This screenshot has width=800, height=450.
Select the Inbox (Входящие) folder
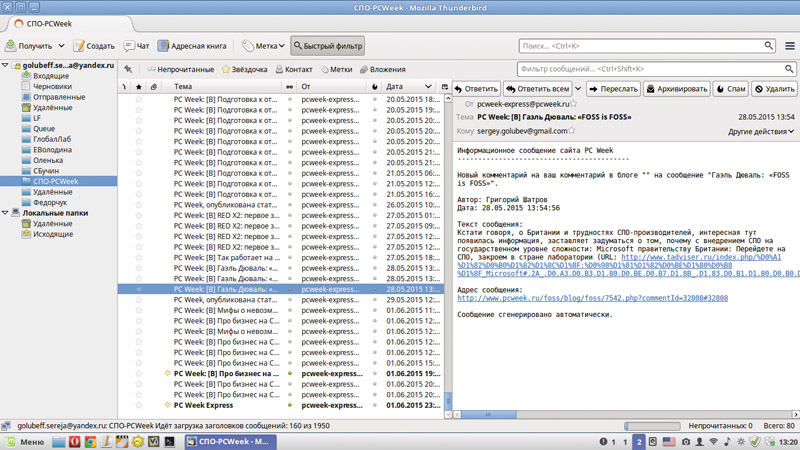[x=51, y=76]
